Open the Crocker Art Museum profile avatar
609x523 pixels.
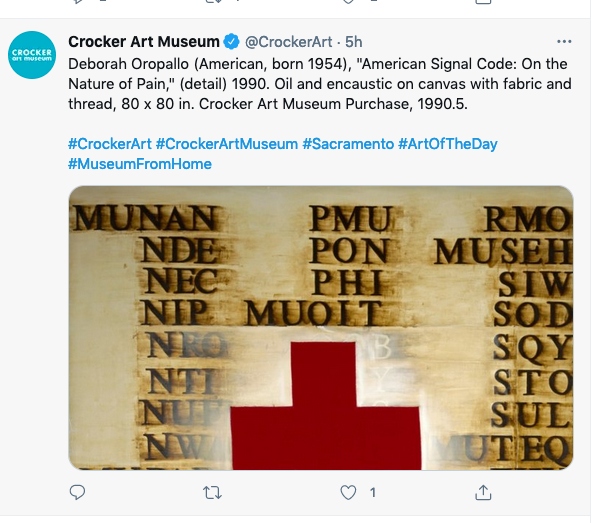(x=31, y=54)
